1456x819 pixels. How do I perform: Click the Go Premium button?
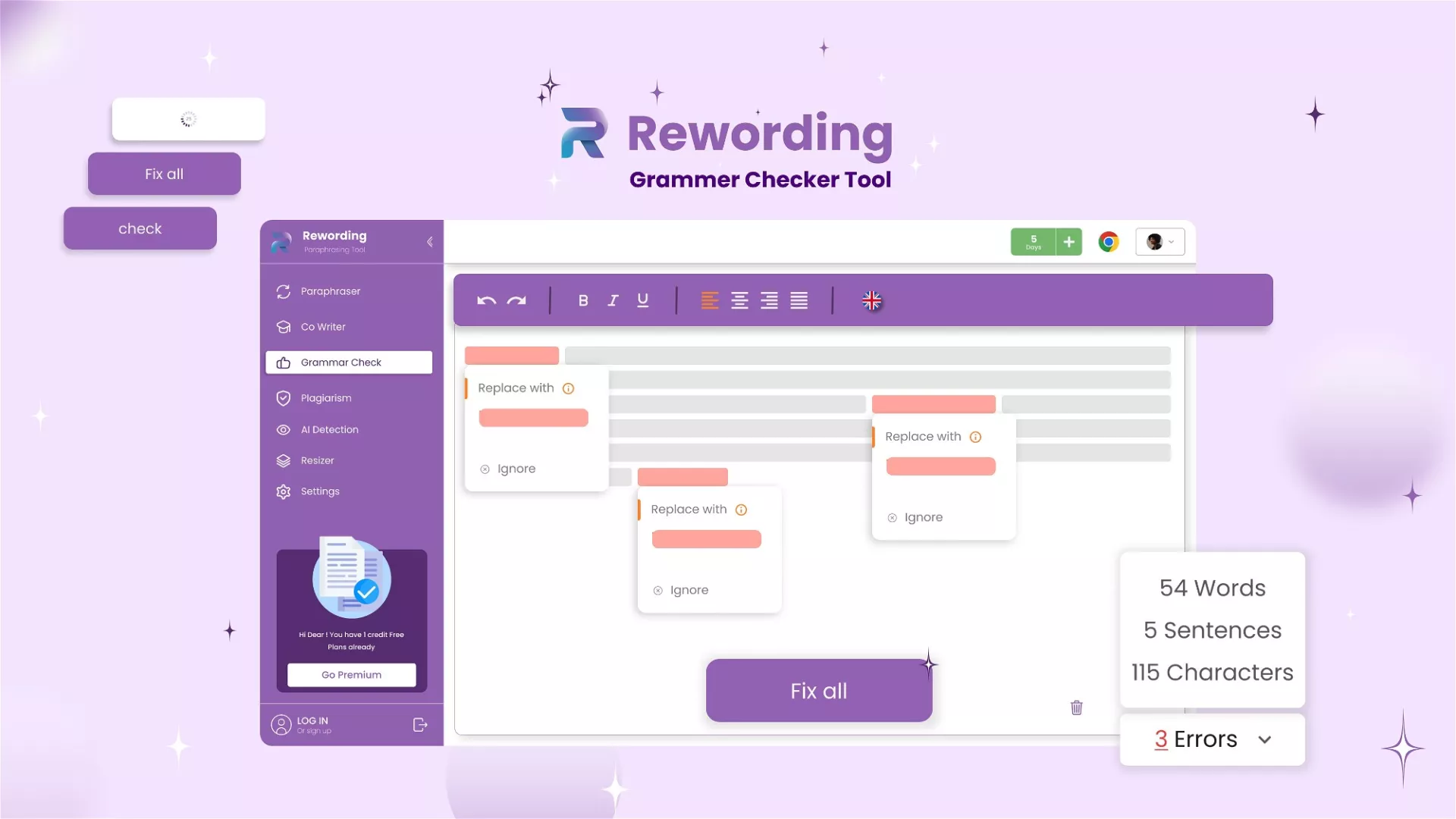click(351, 675)
